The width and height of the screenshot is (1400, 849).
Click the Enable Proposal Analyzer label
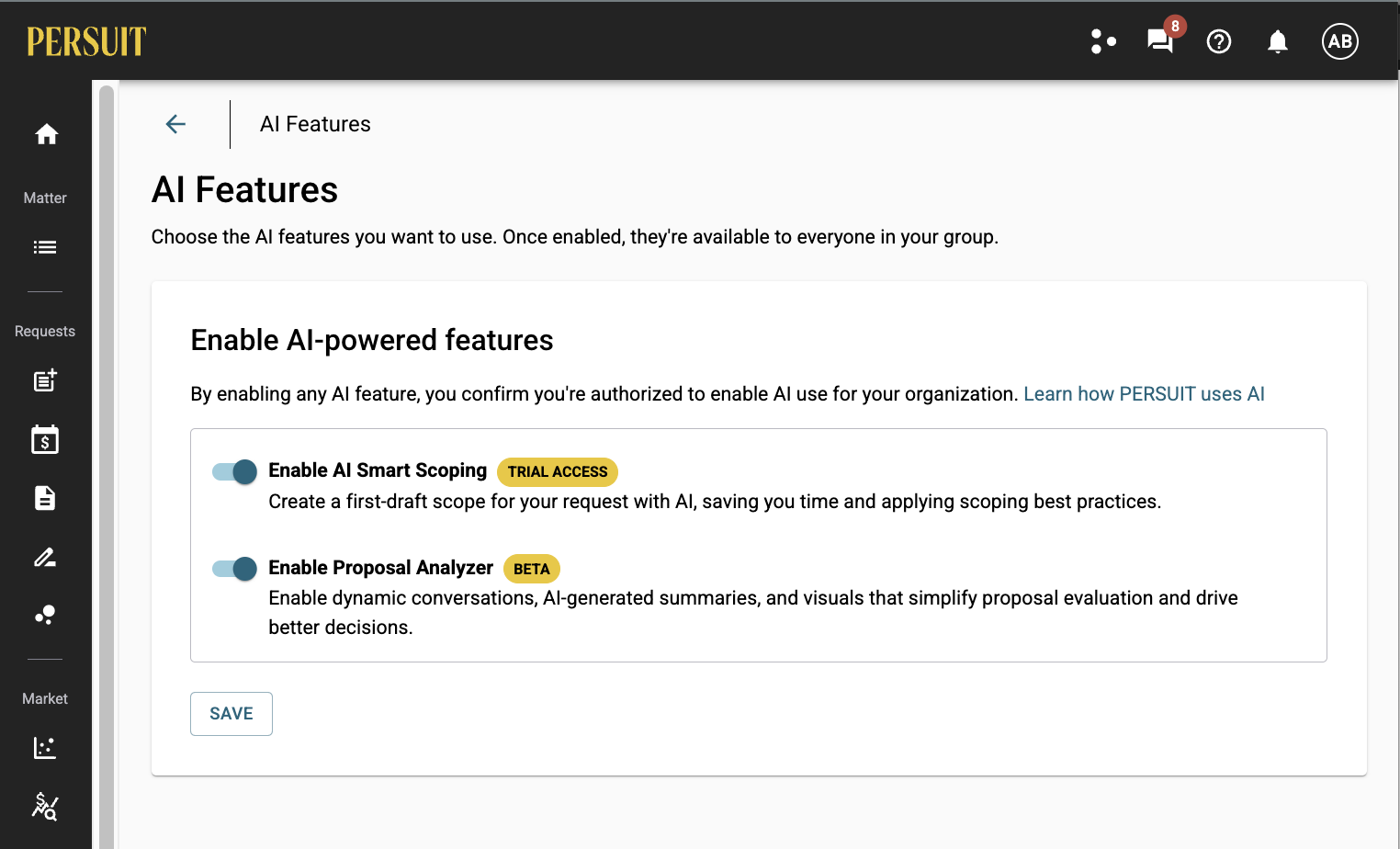click(x=380, y=568)
